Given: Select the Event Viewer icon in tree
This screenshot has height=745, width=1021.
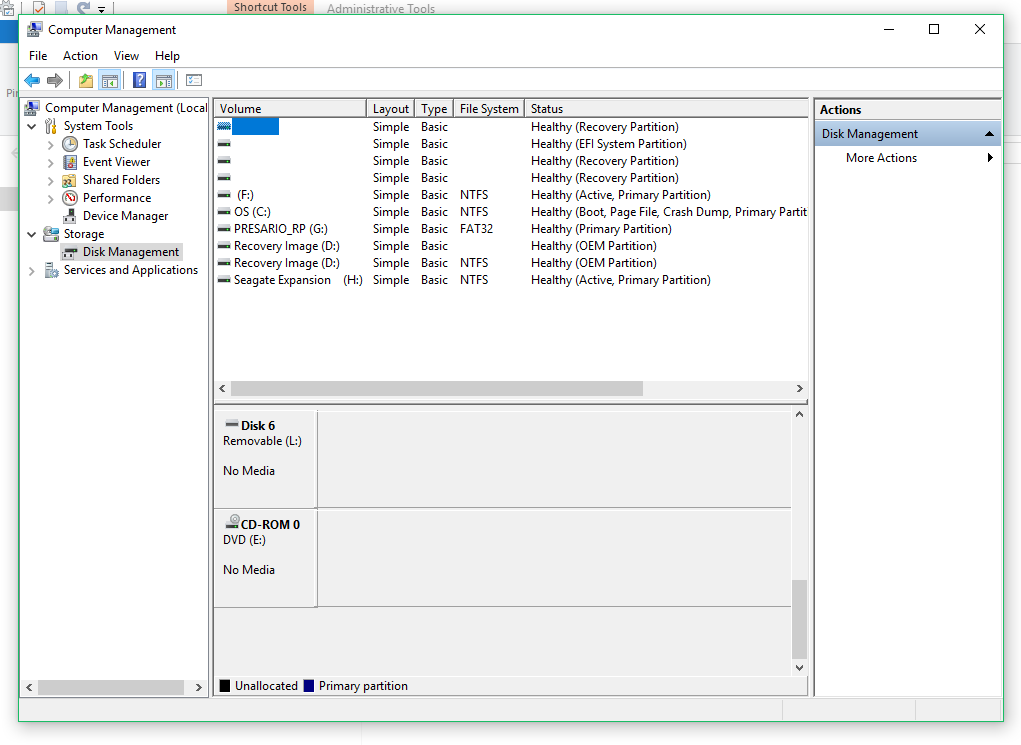Looking at the screenshot, I should tap(70, 162).
